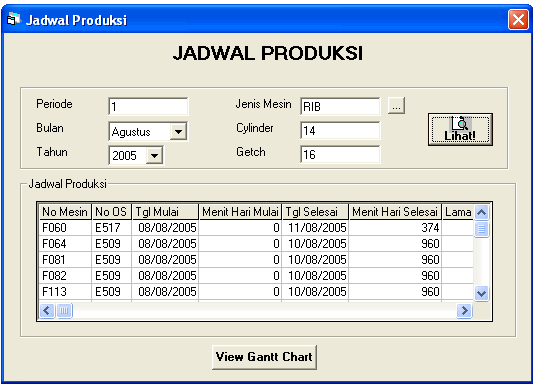Click the No OS column header
The width and height of the screenshot is (533, 385).
click(111, 212)
